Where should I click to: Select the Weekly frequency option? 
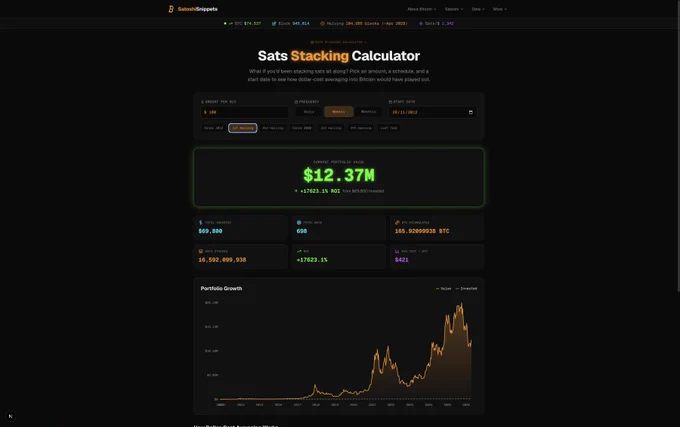tap(339, 112)
